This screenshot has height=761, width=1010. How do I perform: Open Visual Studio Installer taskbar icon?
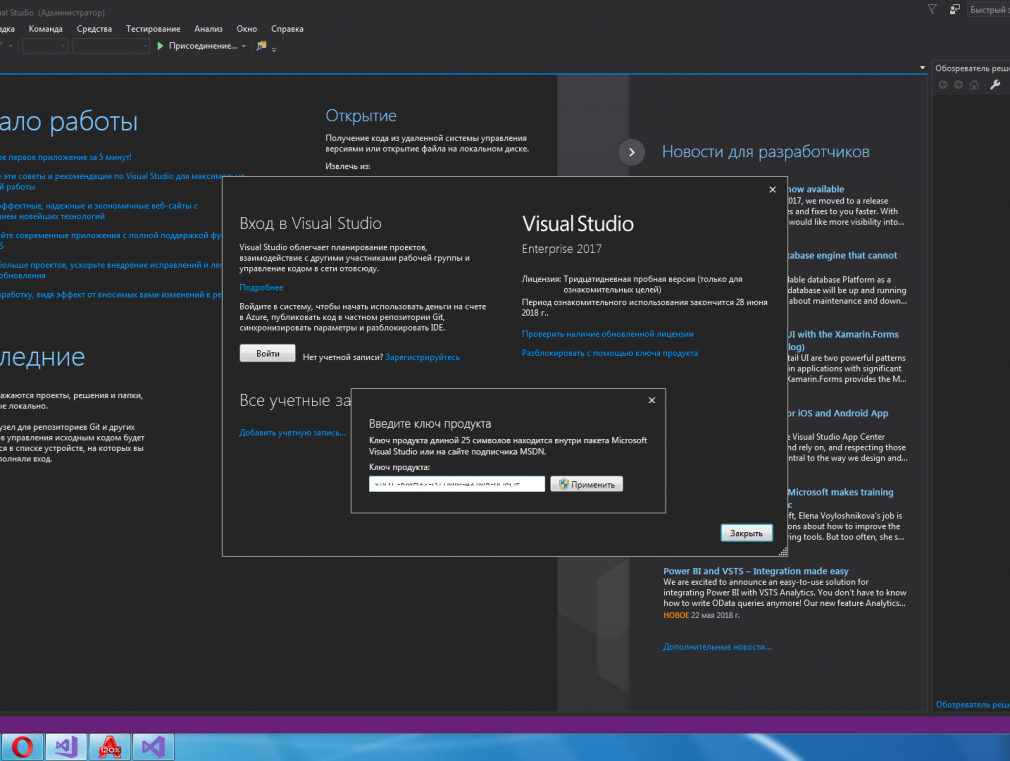[x=66, y=747]
